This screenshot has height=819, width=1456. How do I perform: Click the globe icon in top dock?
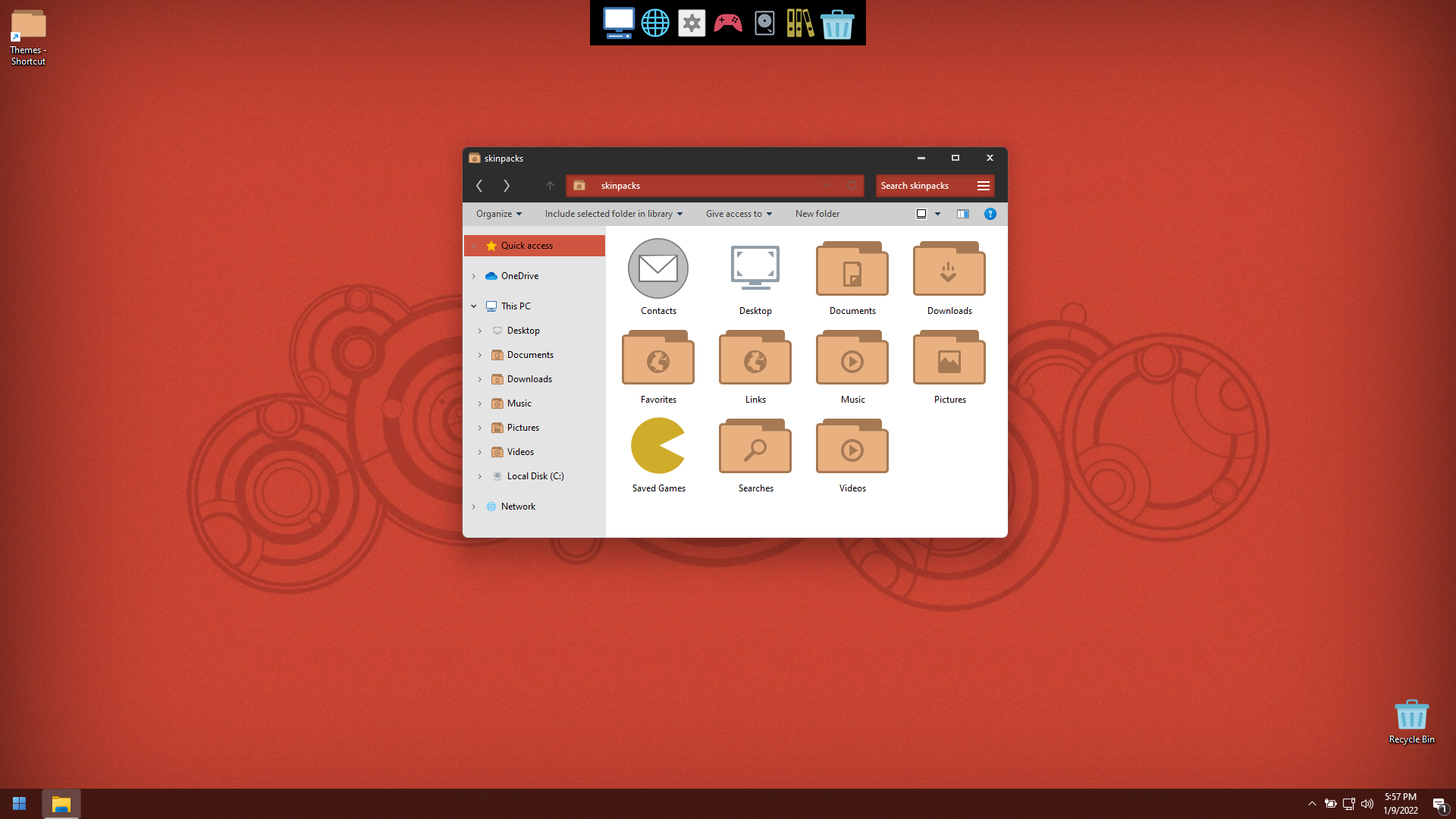655,23
